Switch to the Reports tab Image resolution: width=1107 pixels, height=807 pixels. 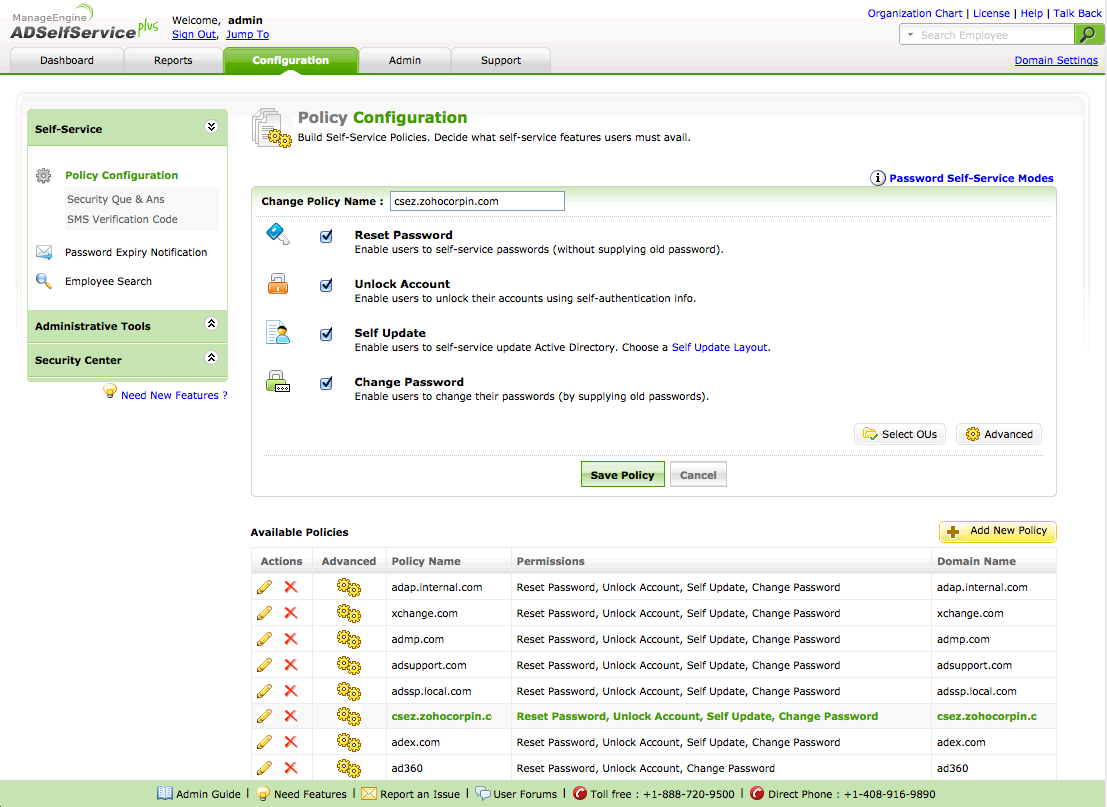point(173,61)
